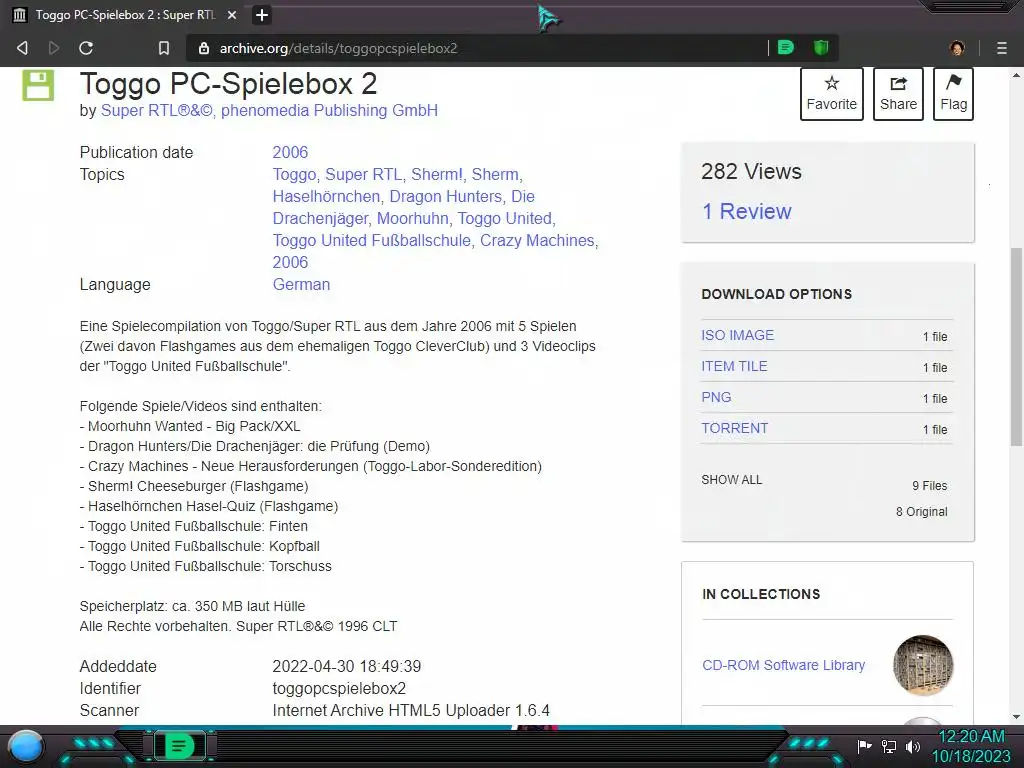
Task: Open the browser hamburger menu
Action: (x=1002, y=48)
